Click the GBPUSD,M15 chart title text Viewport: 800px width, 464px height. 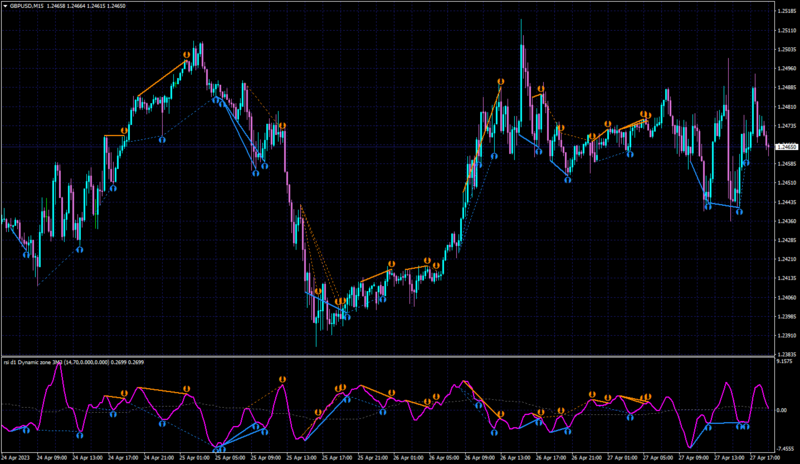point(27,6)
